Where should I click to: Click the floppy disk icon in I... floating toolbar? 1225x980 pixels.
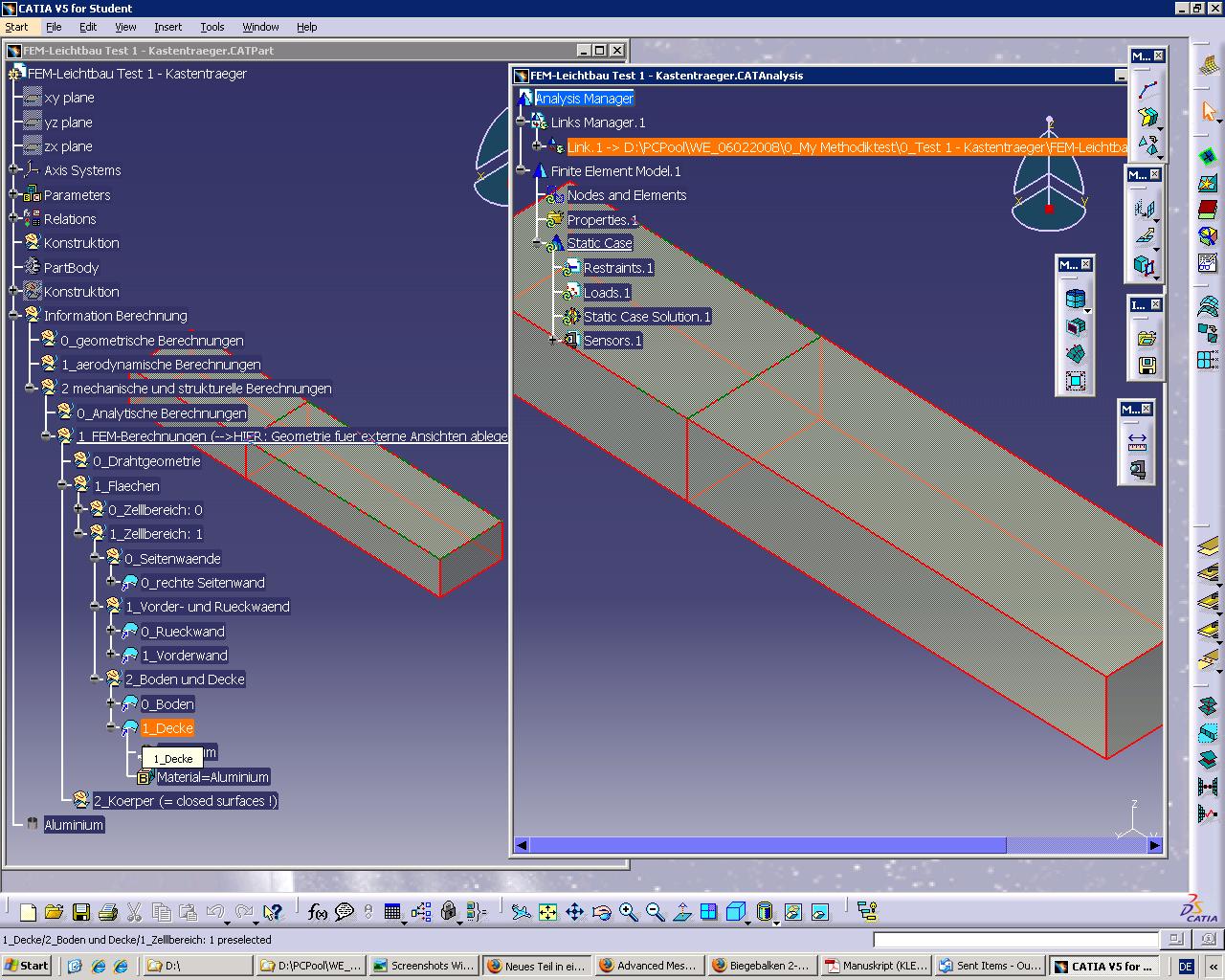click(1147, 366)
